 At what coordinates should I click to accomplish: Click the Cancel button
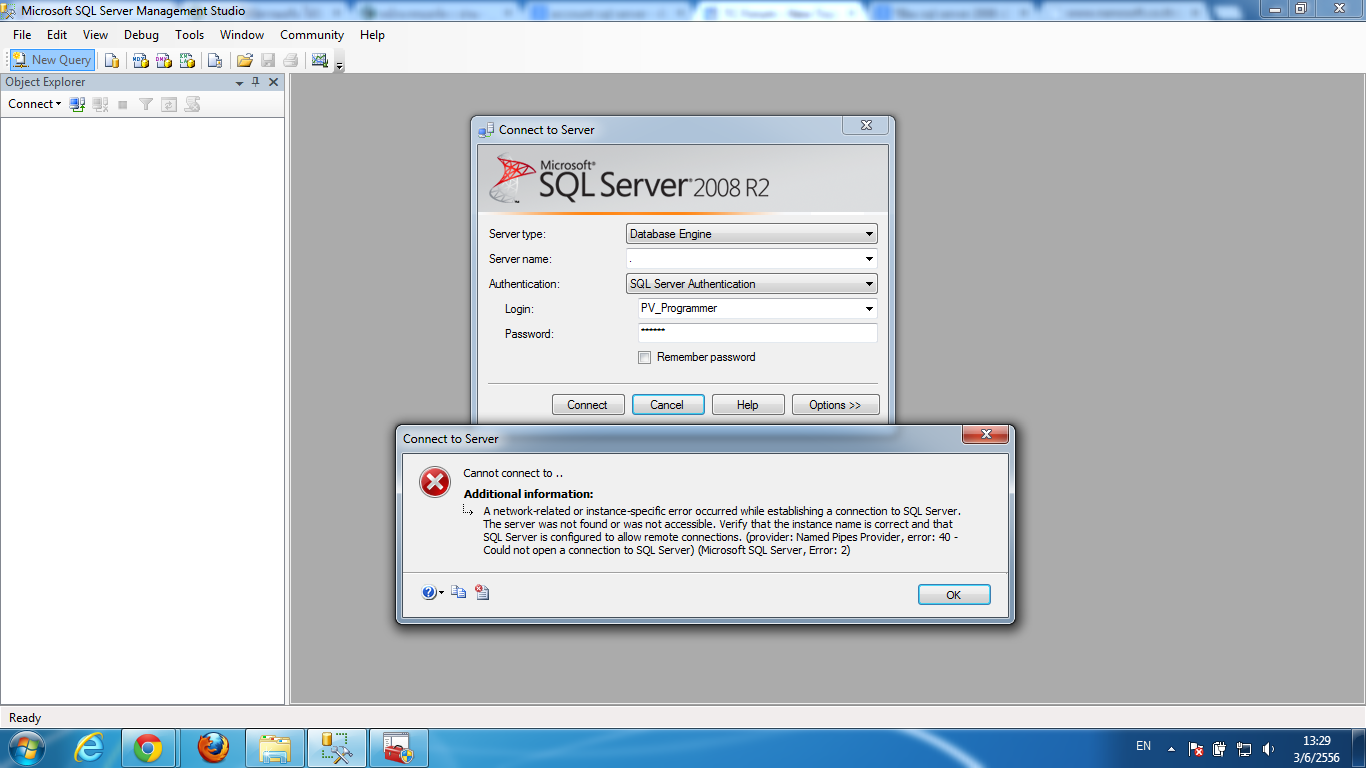pyautogui.click(x=667, y=405)
